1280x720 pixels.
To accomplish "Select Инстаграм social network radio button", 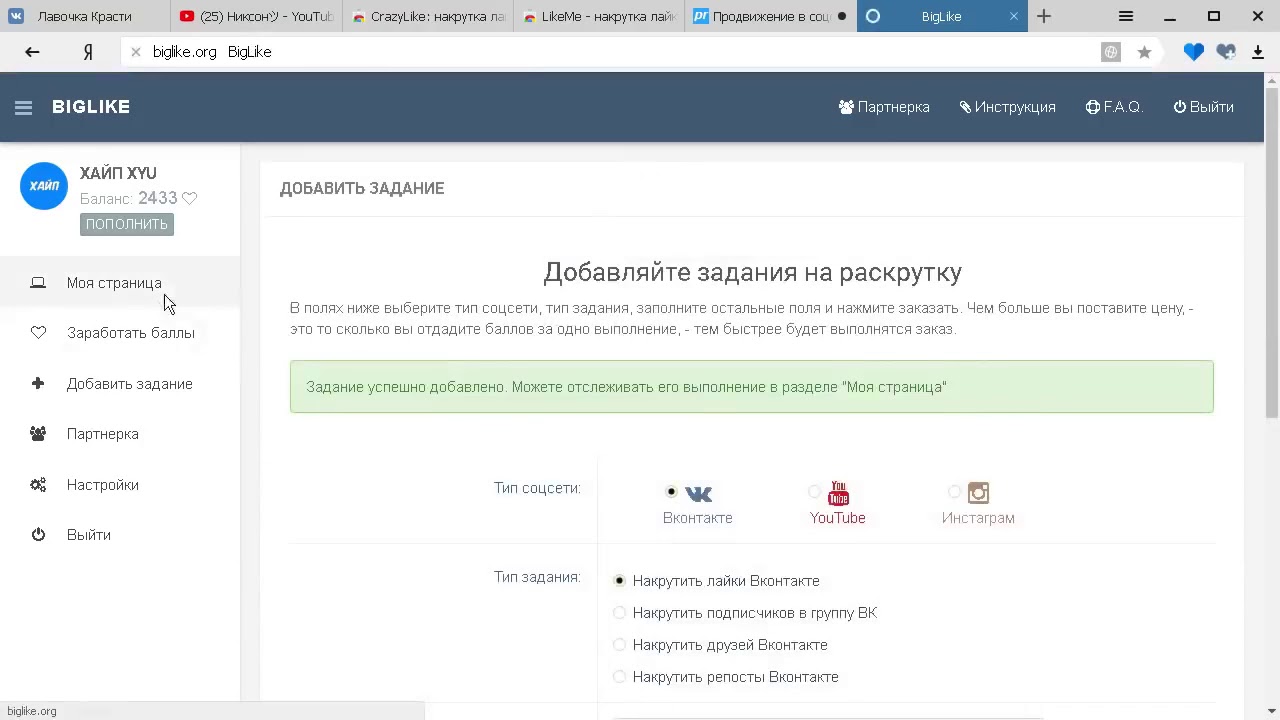I will click(955, 491).
